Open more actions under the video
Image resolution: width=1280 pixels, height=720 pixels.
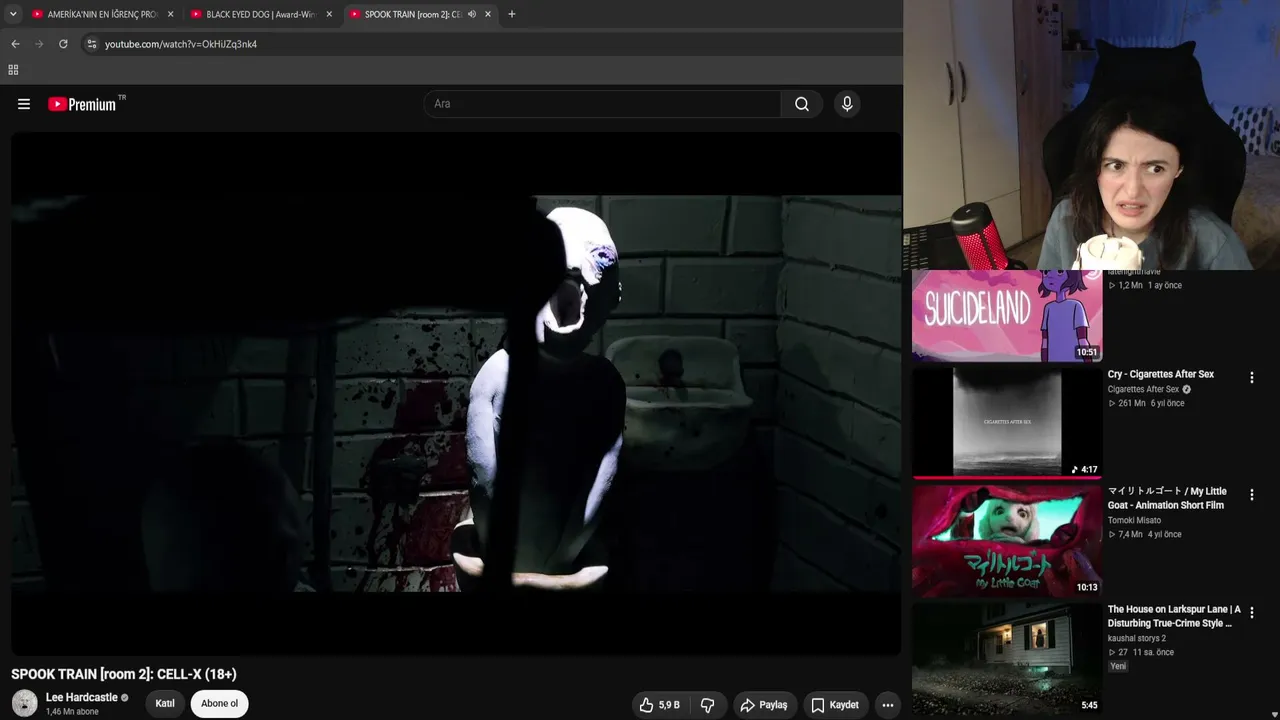point(887,705)
